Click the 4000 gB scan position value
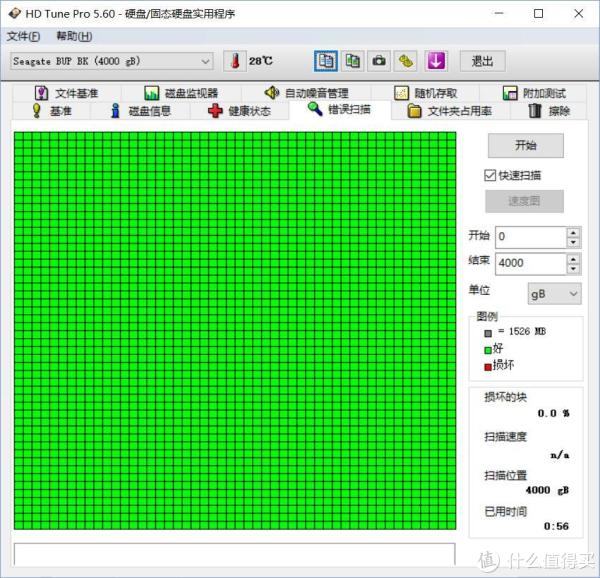 coord(547,490)
